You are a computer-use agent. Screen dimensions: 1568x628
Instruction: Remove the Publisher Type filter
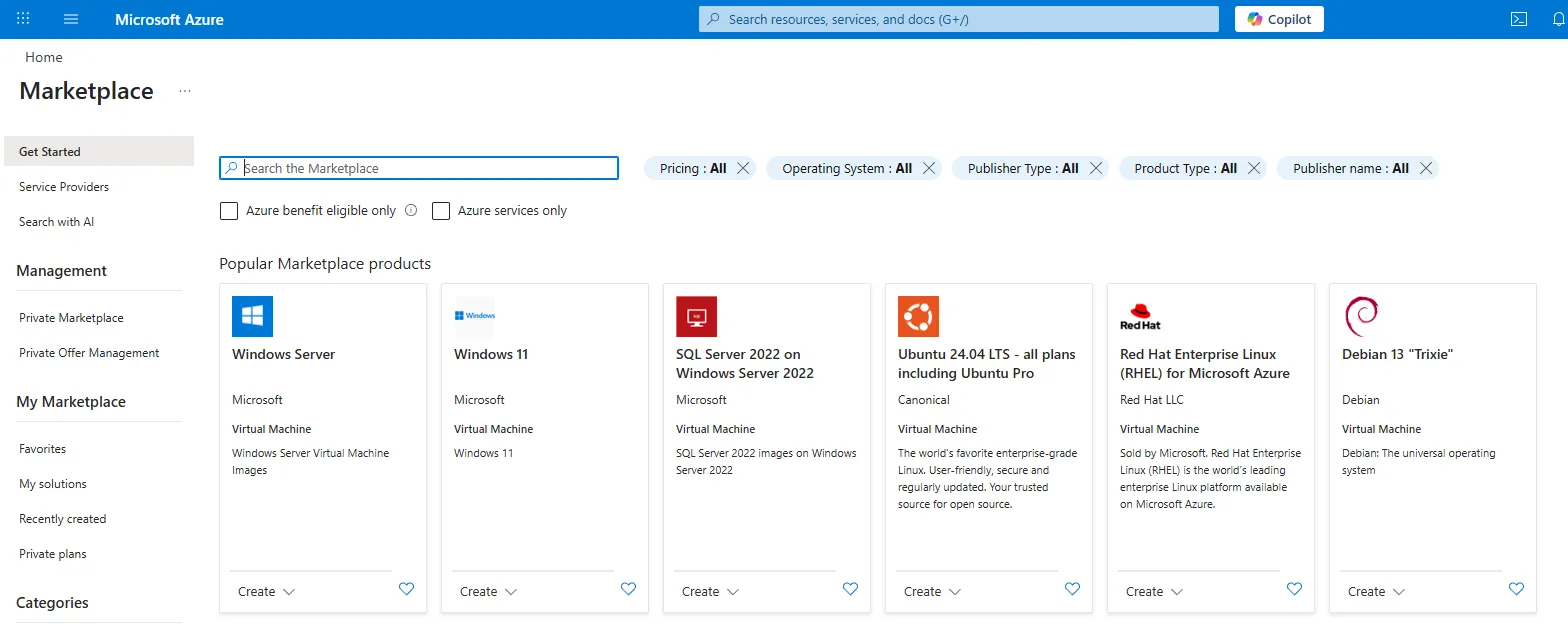pos(1096,168)
